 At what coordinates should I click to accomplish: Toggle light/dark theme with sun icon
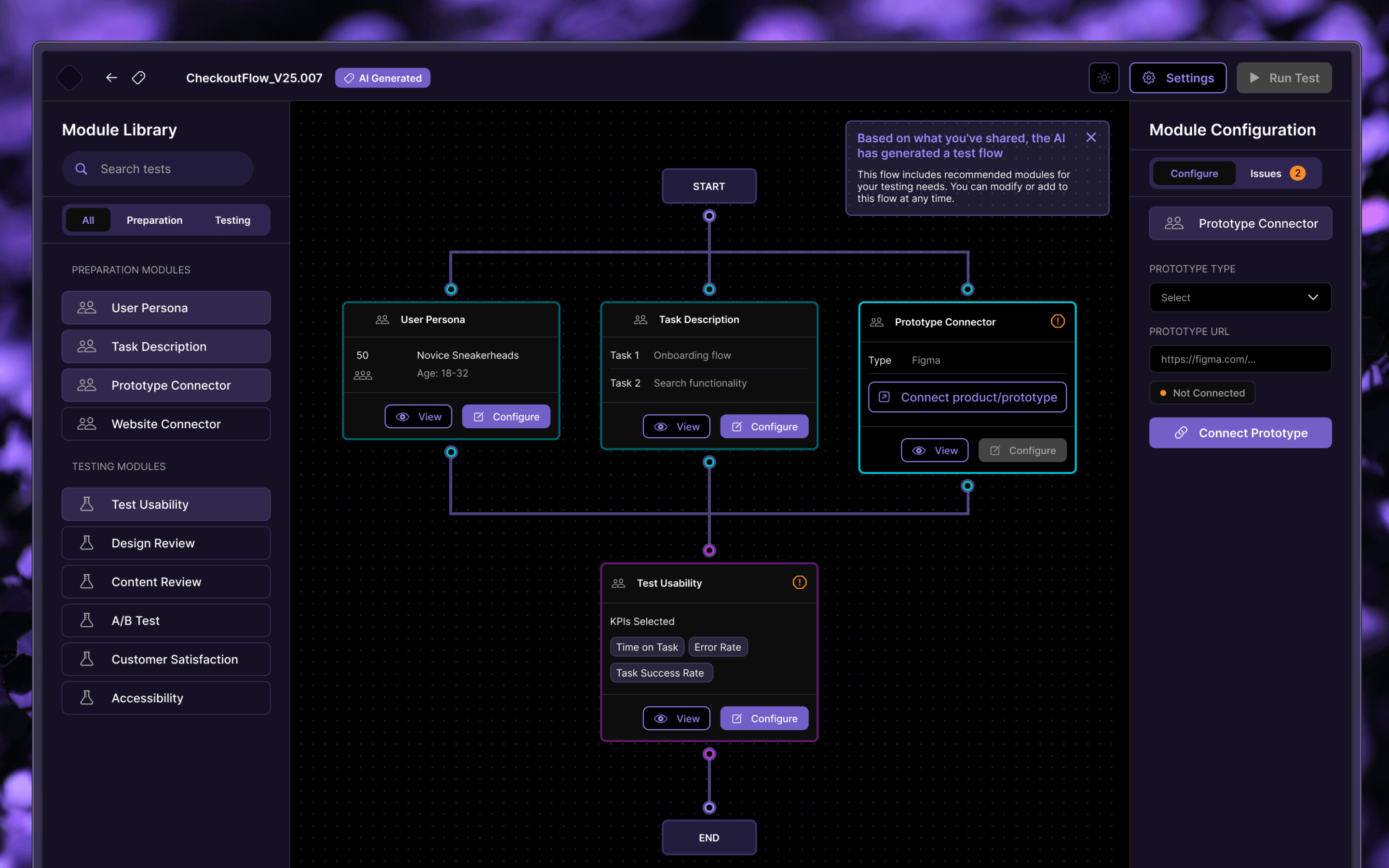click(x=1104, y=78)
